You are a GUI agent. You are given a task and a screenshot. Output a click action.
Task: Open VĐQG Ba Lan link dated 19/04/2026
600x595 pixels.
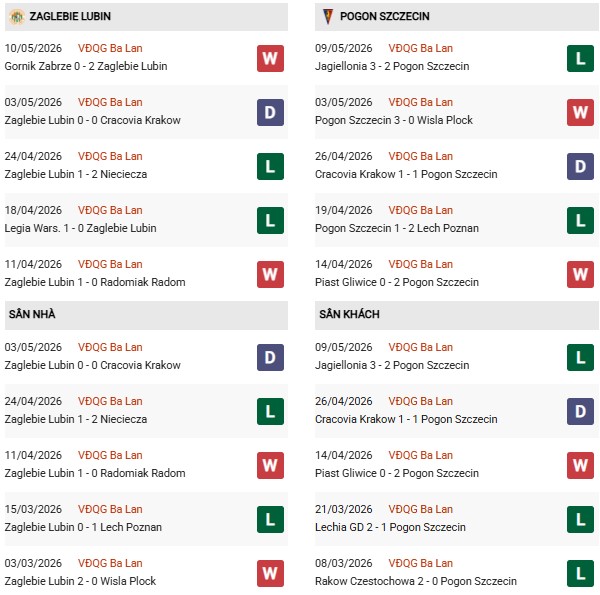coord(421,210)
